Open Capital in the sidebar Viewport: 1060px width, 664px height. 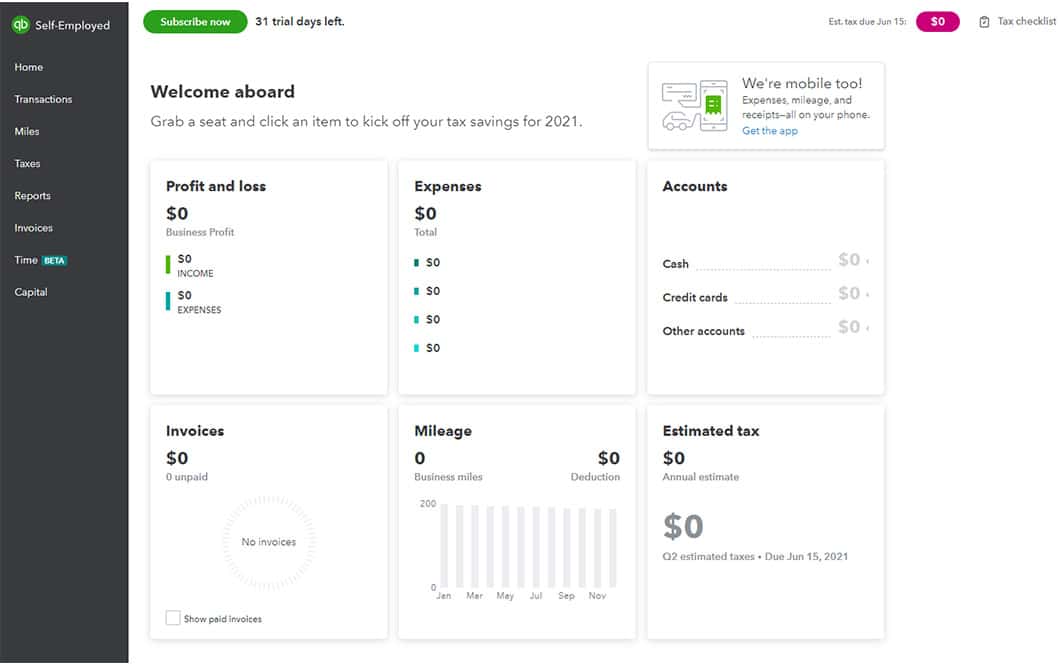(x=31, y=292)
